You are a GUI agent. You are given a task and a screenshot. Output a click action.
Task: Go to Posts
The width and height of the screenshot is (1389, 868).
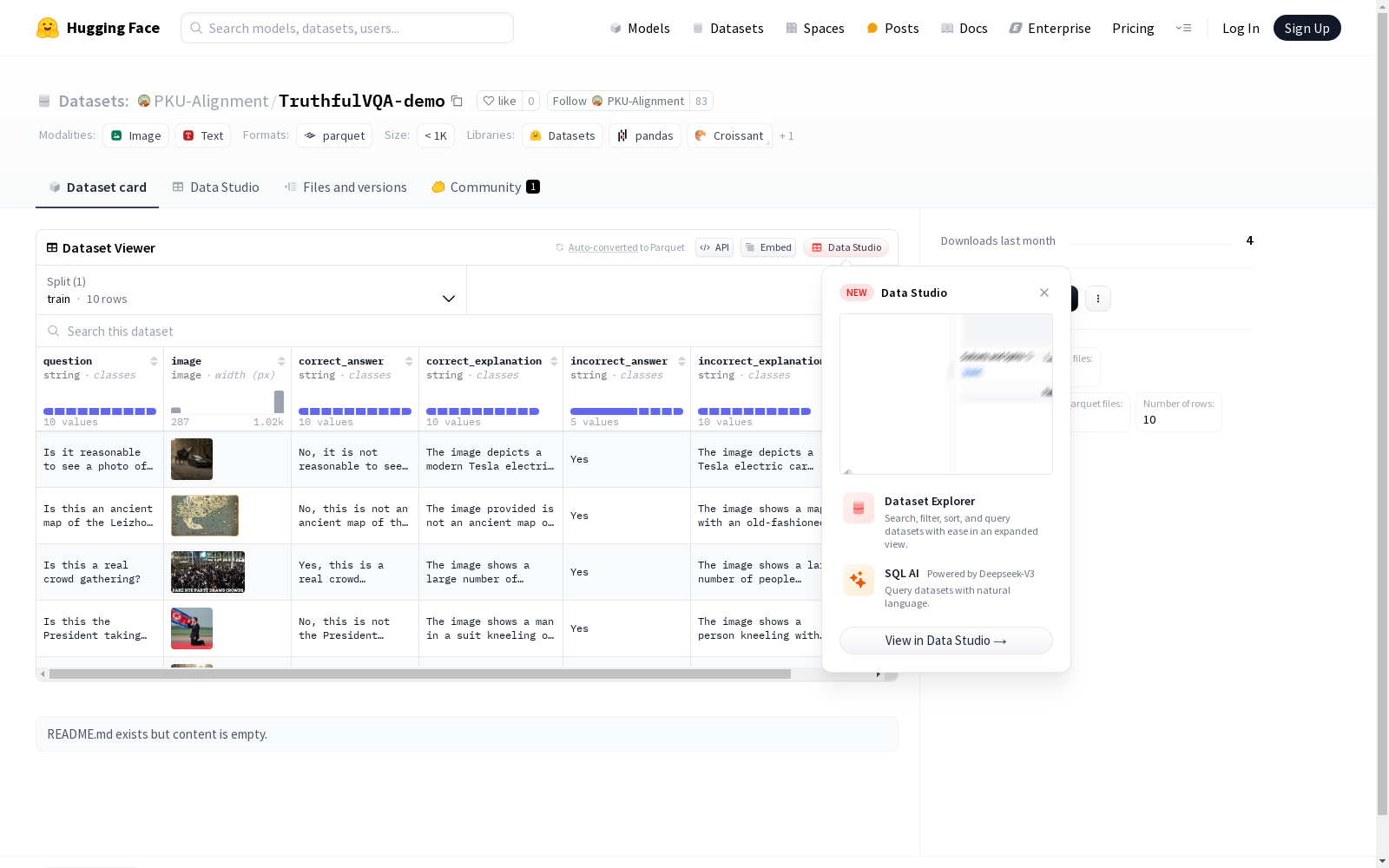click(892, 28)
